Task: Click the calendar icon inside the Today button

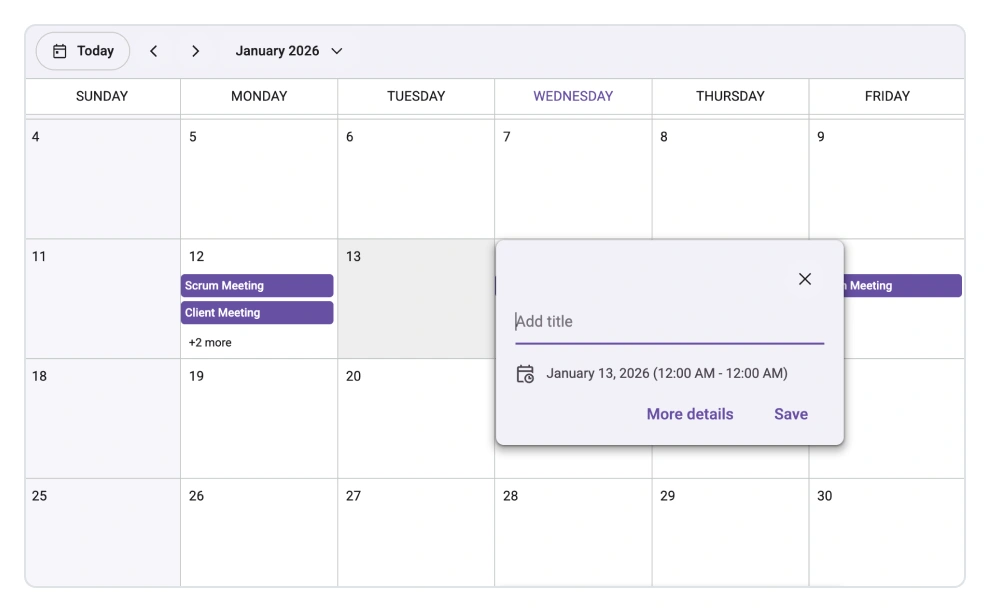Action: (x=59, y=50)
